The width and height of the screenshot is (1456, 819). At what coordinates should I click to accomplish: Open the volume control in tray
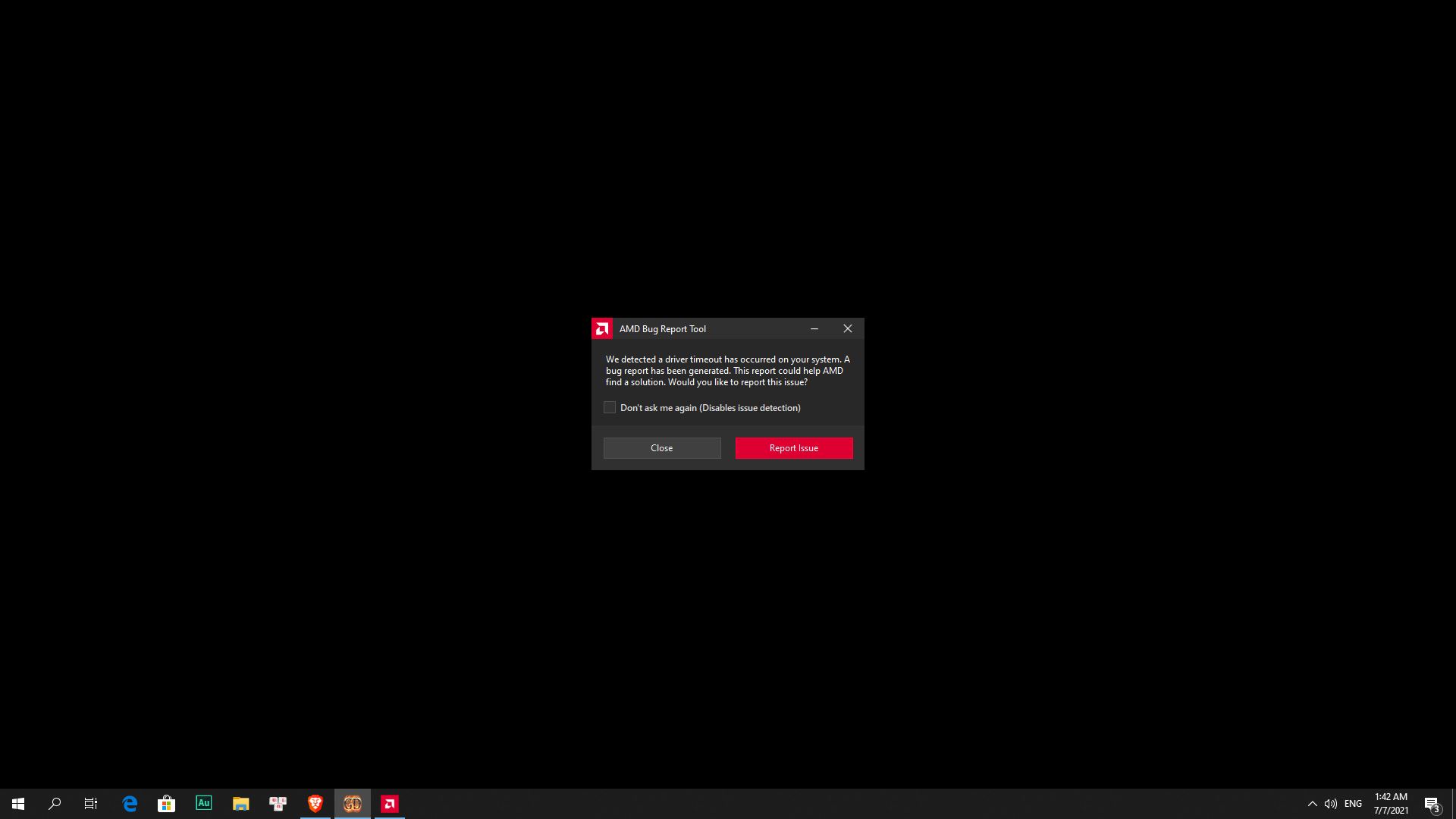[x=1331, y=804]
